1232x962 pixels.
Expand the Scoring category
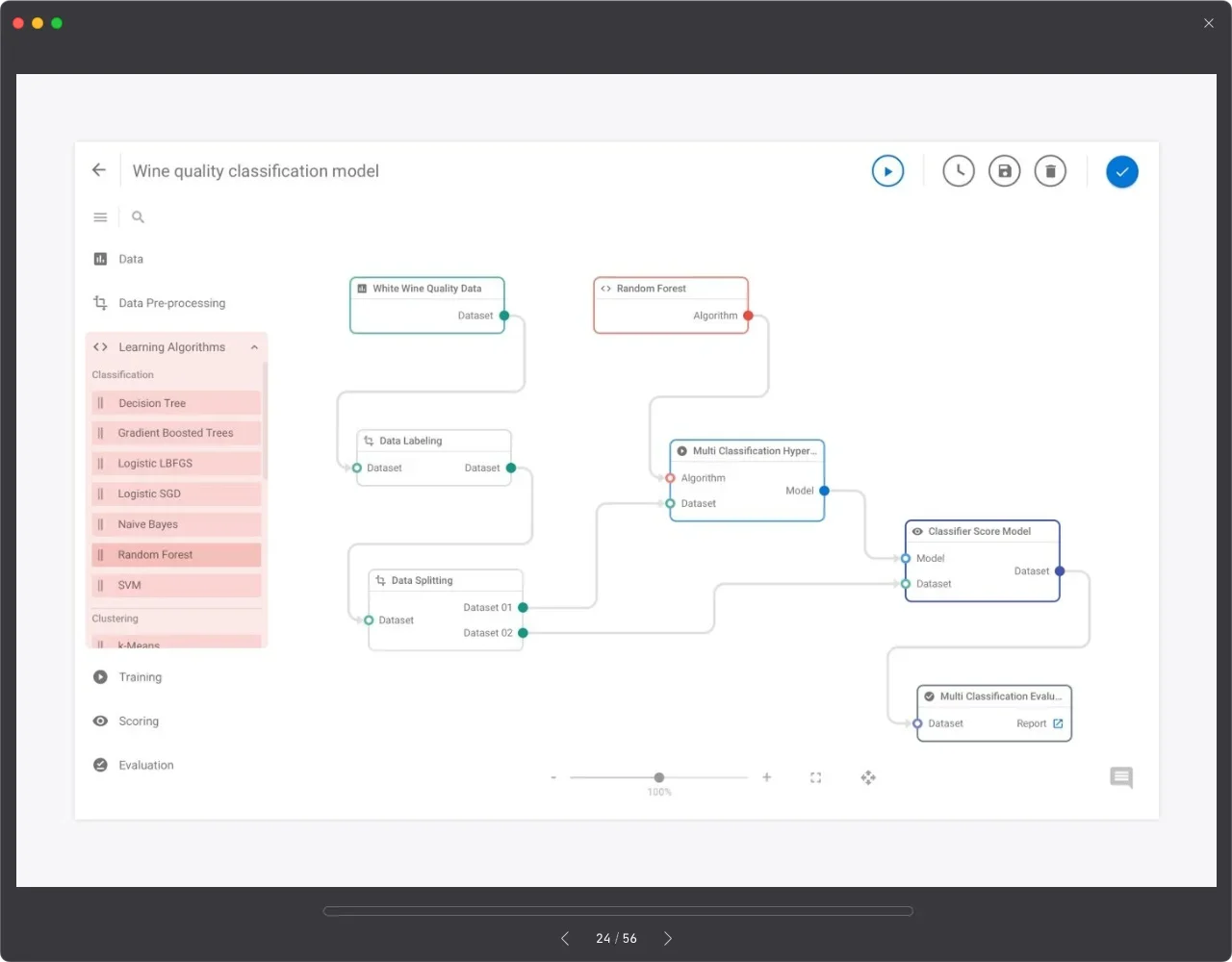(139, 721)
